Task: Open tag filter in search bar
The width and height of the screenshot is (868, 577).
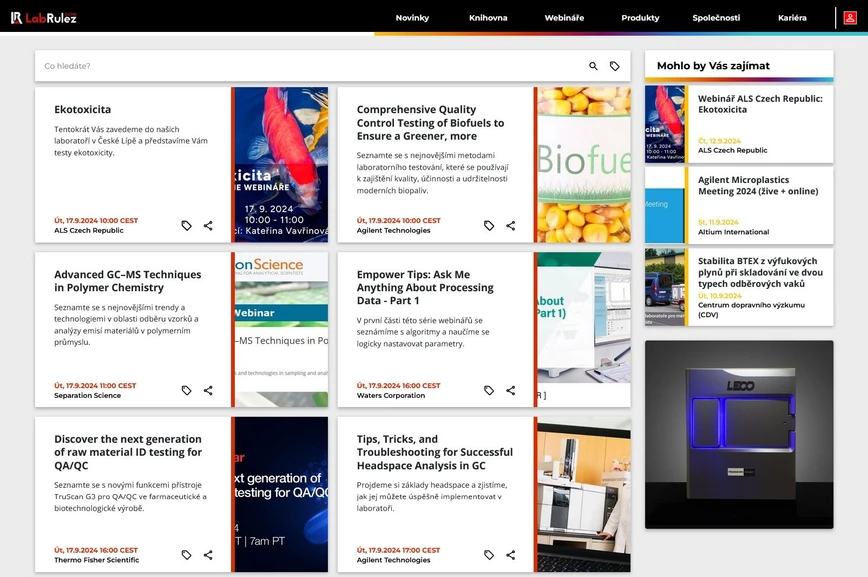Action: pos(615,66)
